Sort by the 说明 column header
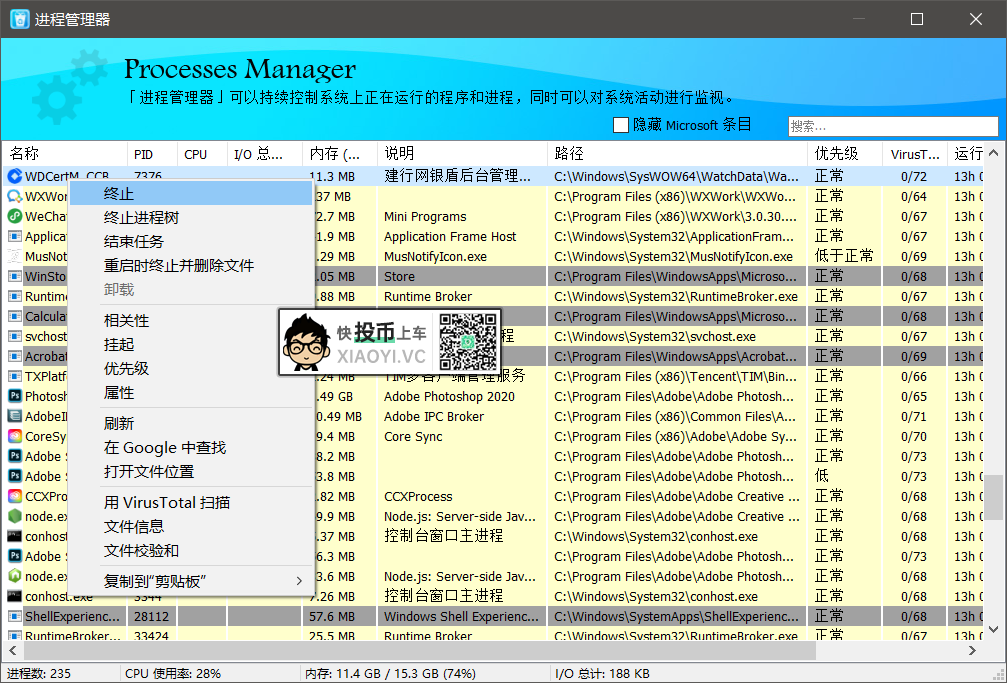Image resolution: width=1007 pixels, height=683 pixels. tap(462, 154)
